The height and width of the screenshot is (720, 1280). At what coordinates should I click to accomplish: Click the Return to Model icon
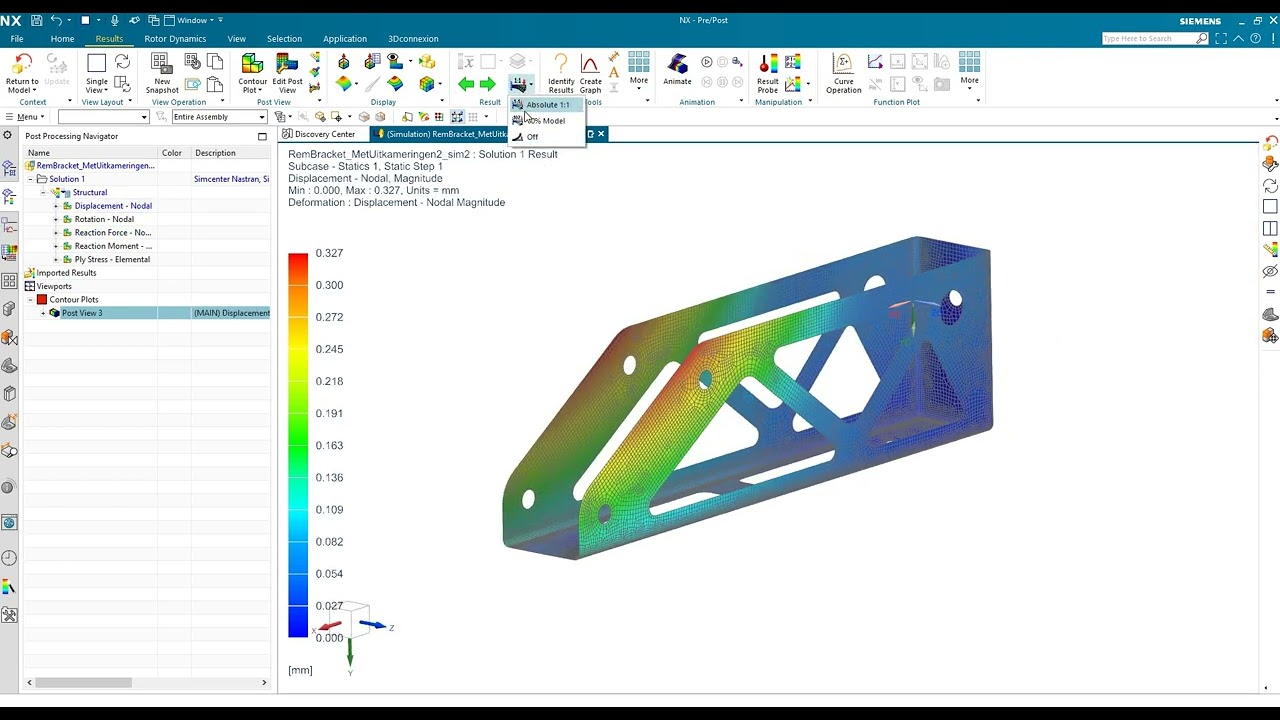point(22,64)
